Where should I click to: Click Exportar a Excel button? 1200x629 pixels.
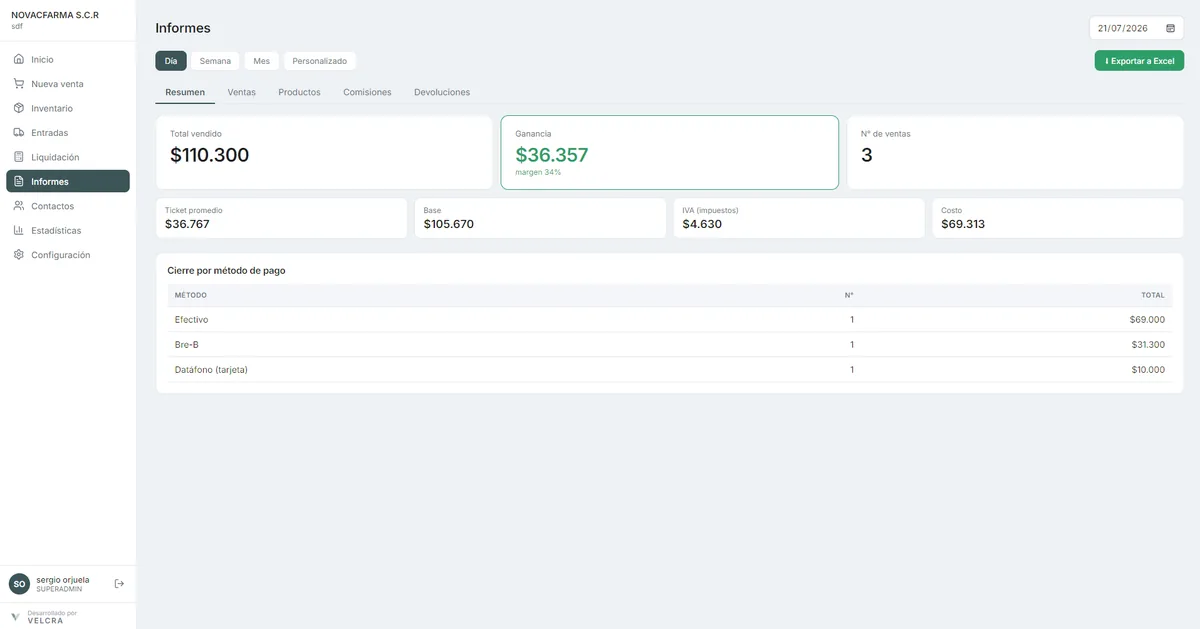pos(1139,61)
